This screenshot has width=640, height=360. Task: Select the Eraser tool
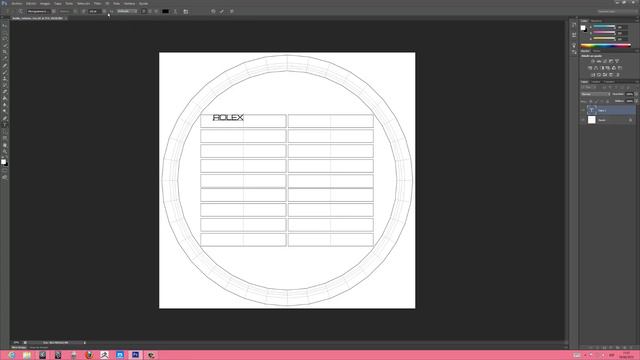(x=5, y=91)
